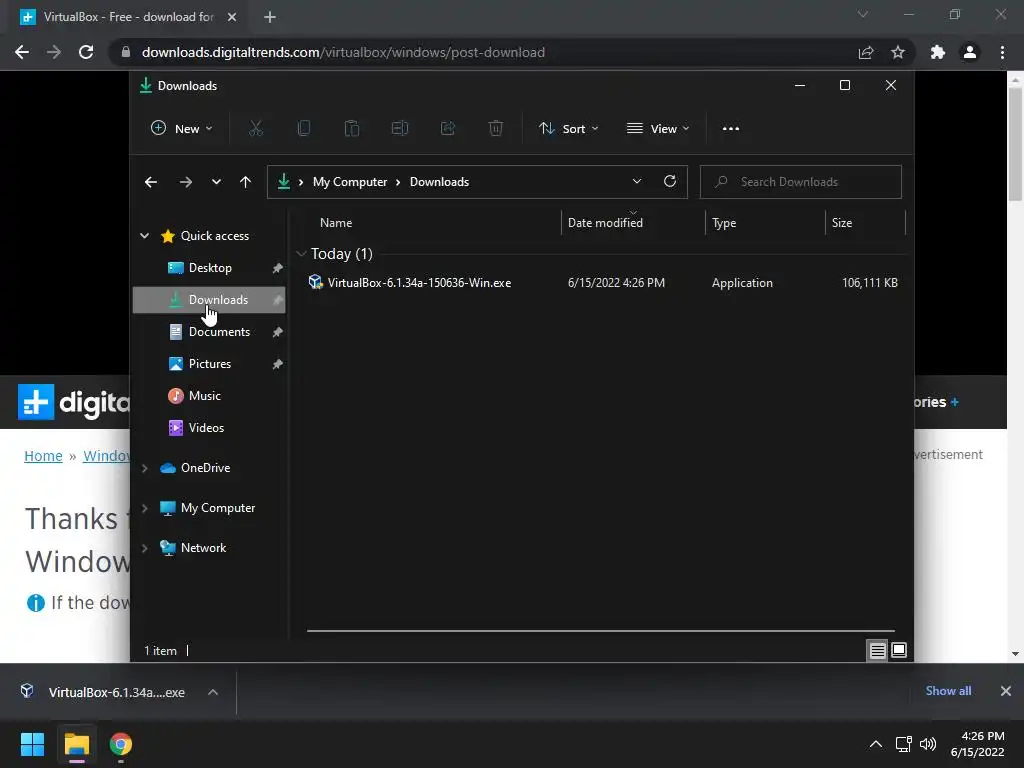Open Chrome's three-dot menu
This screenshot has width=1024, height=768.
tap(1002, 52)
